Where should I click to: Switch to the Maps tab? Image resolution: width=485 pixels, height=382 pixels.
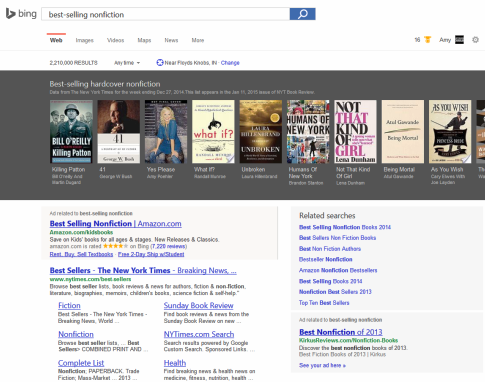click(144, 40)
